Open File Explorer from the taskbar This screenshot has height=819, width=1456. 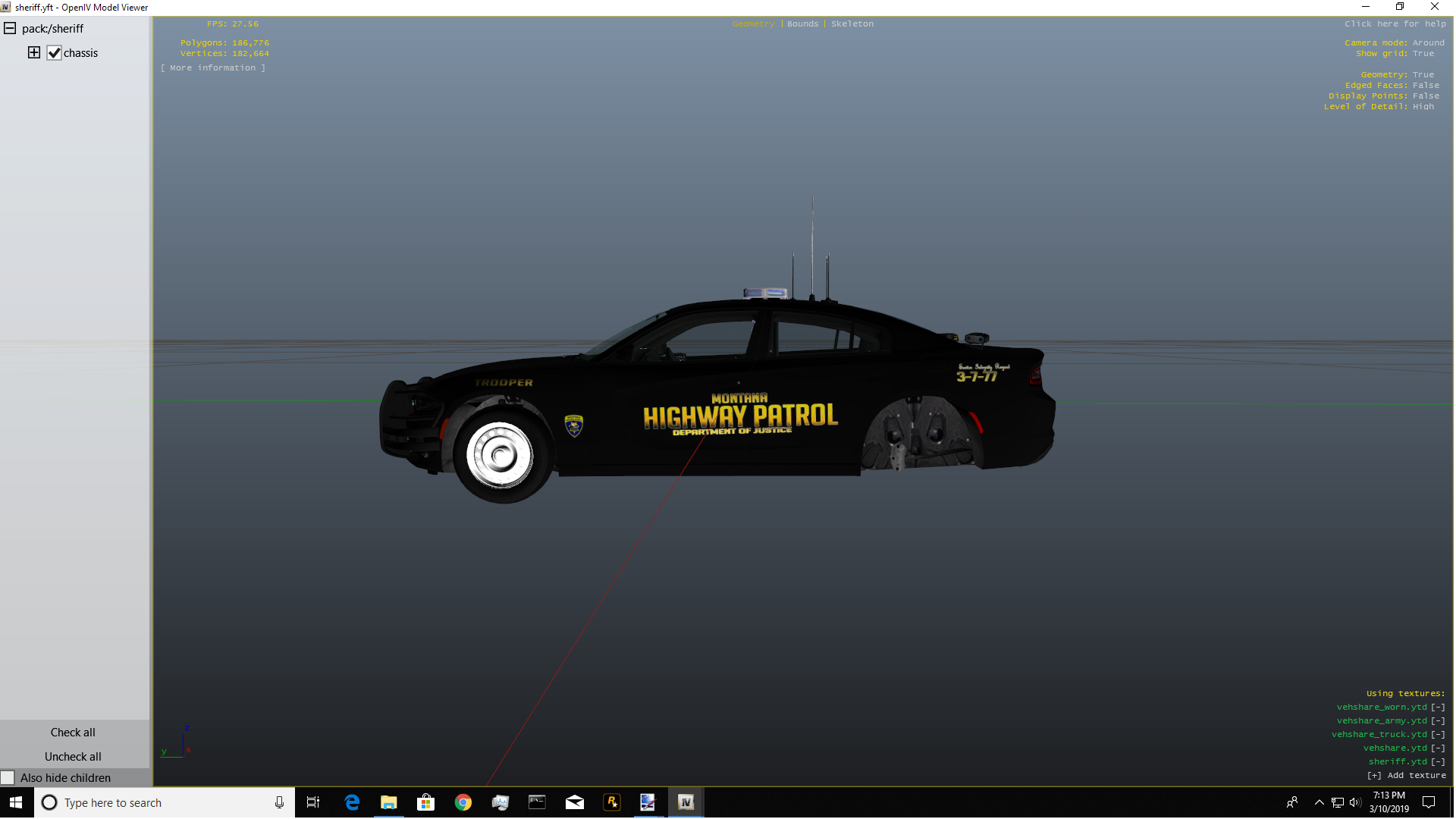(388, 802)
